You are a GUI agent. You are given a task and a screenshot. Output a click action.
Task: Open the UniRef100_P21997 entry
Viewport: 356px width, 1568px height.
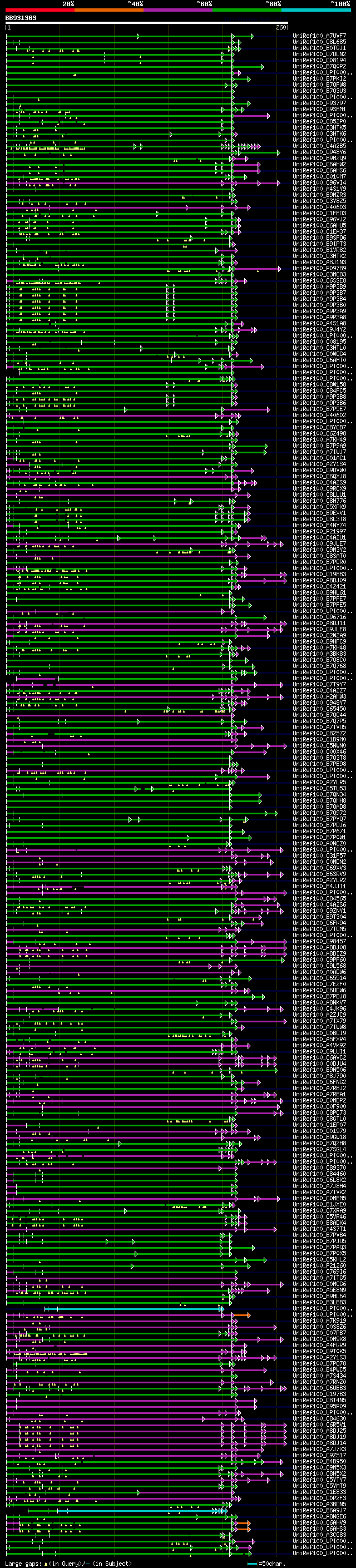click(x=319, y=531)
